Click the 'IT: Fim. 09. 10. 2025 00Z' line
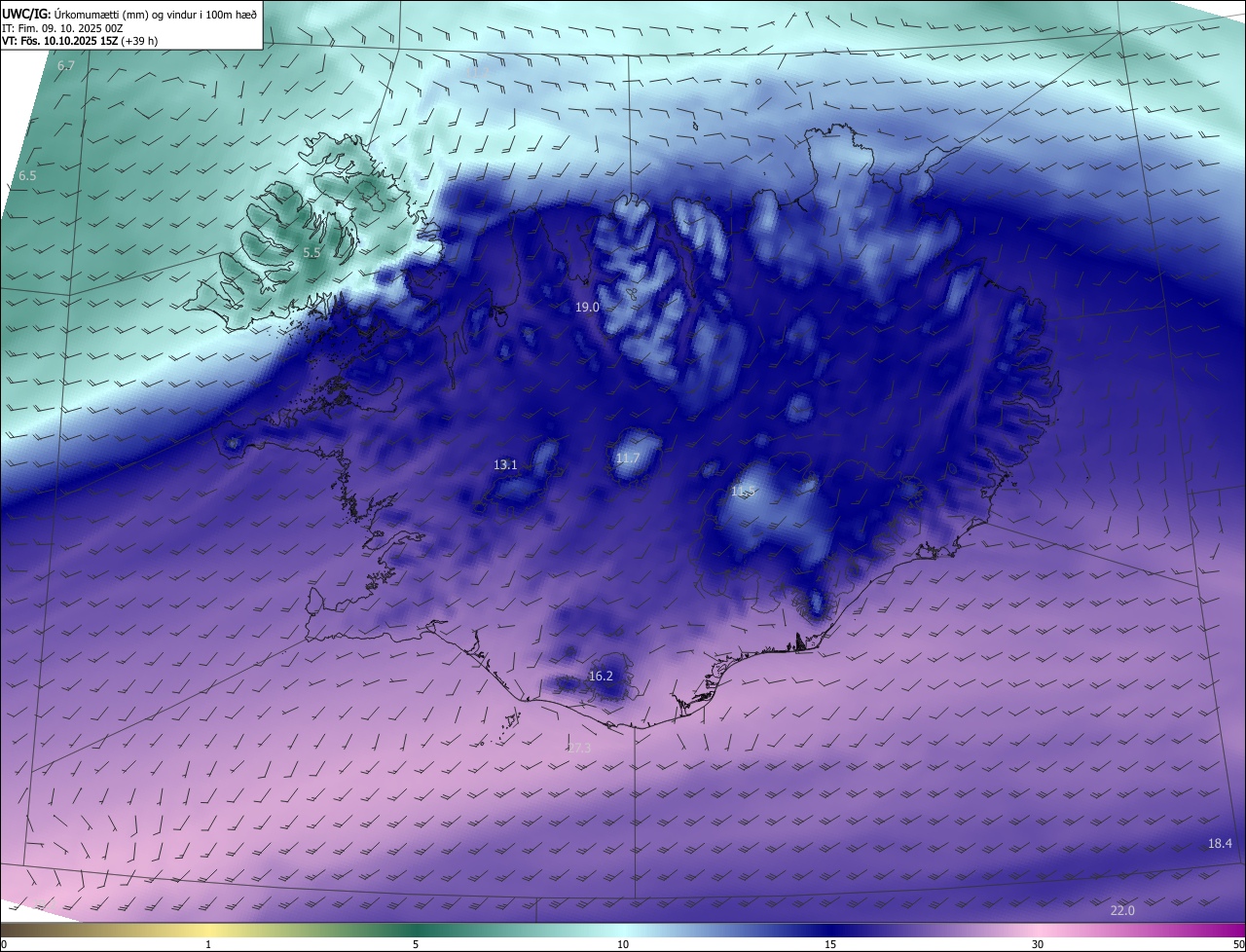 (60, 27)
